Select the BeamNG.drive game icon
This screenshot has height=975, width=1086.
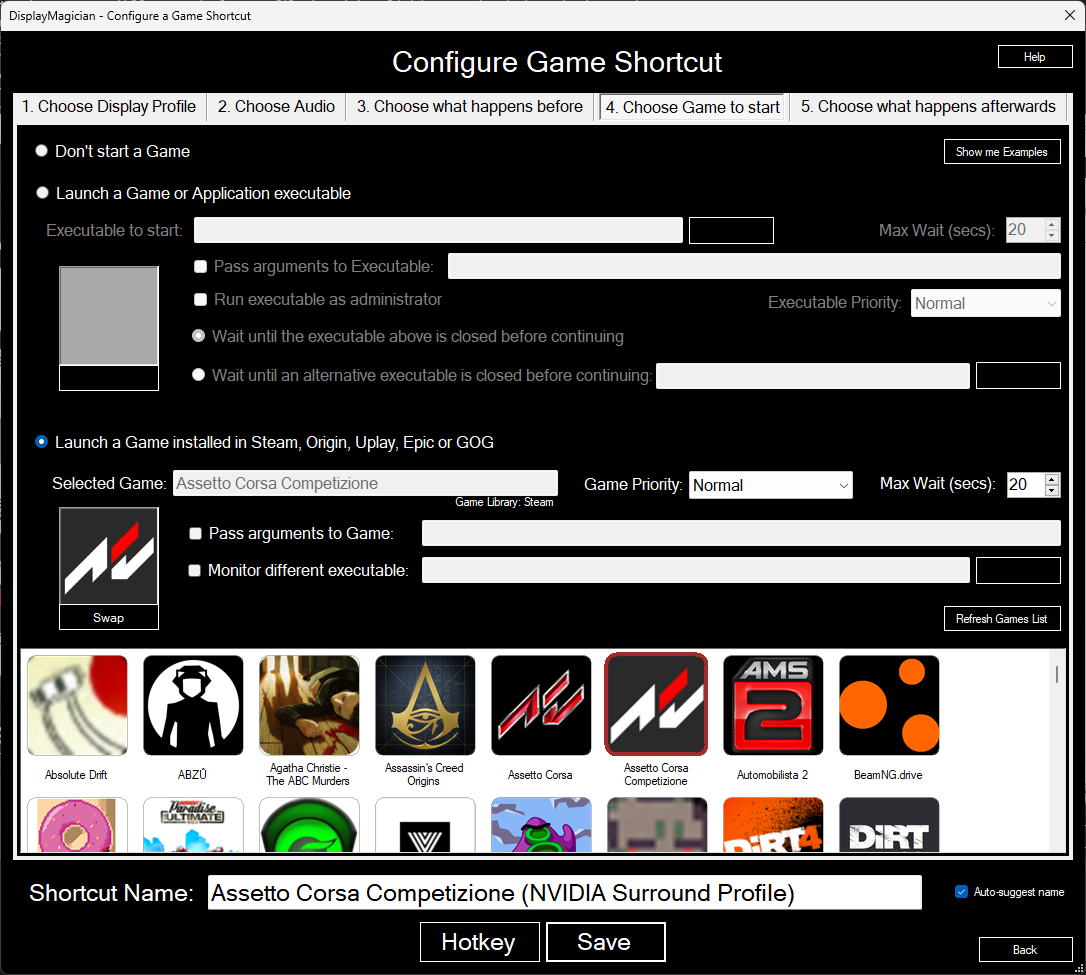click(x=889, y=705)
